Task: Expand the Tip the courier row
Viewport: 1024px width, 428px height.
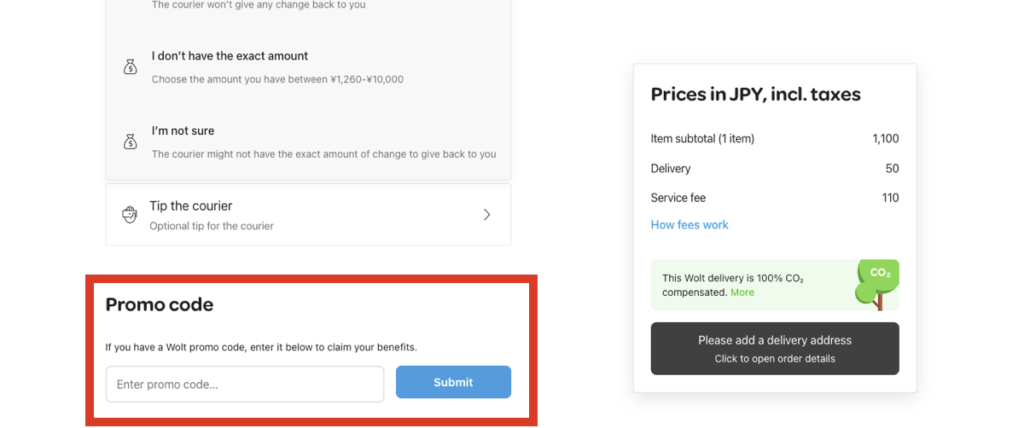Action: coord(308,214)
